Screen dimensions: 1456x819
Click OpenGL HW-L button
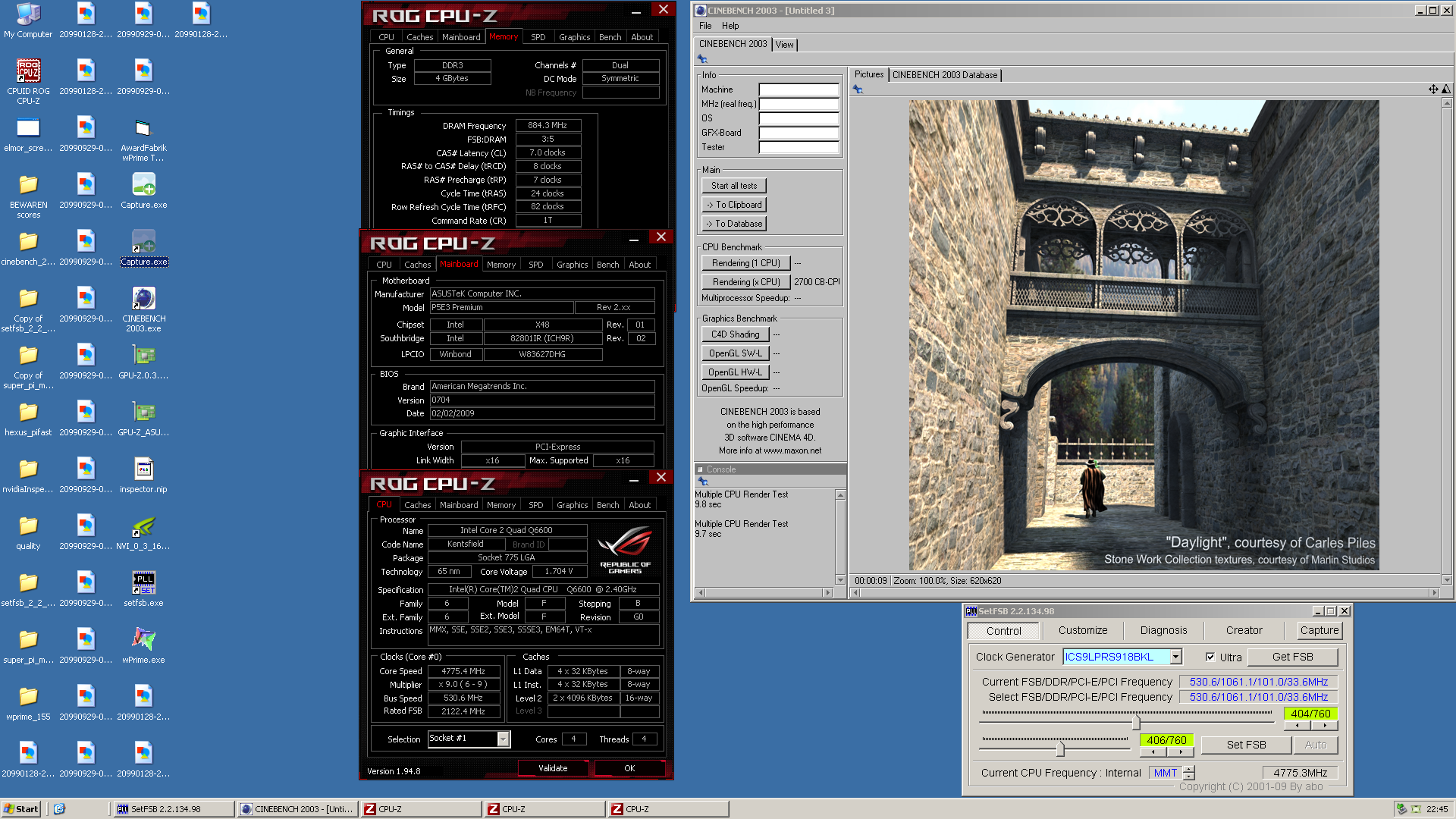(x=736, y=372)
